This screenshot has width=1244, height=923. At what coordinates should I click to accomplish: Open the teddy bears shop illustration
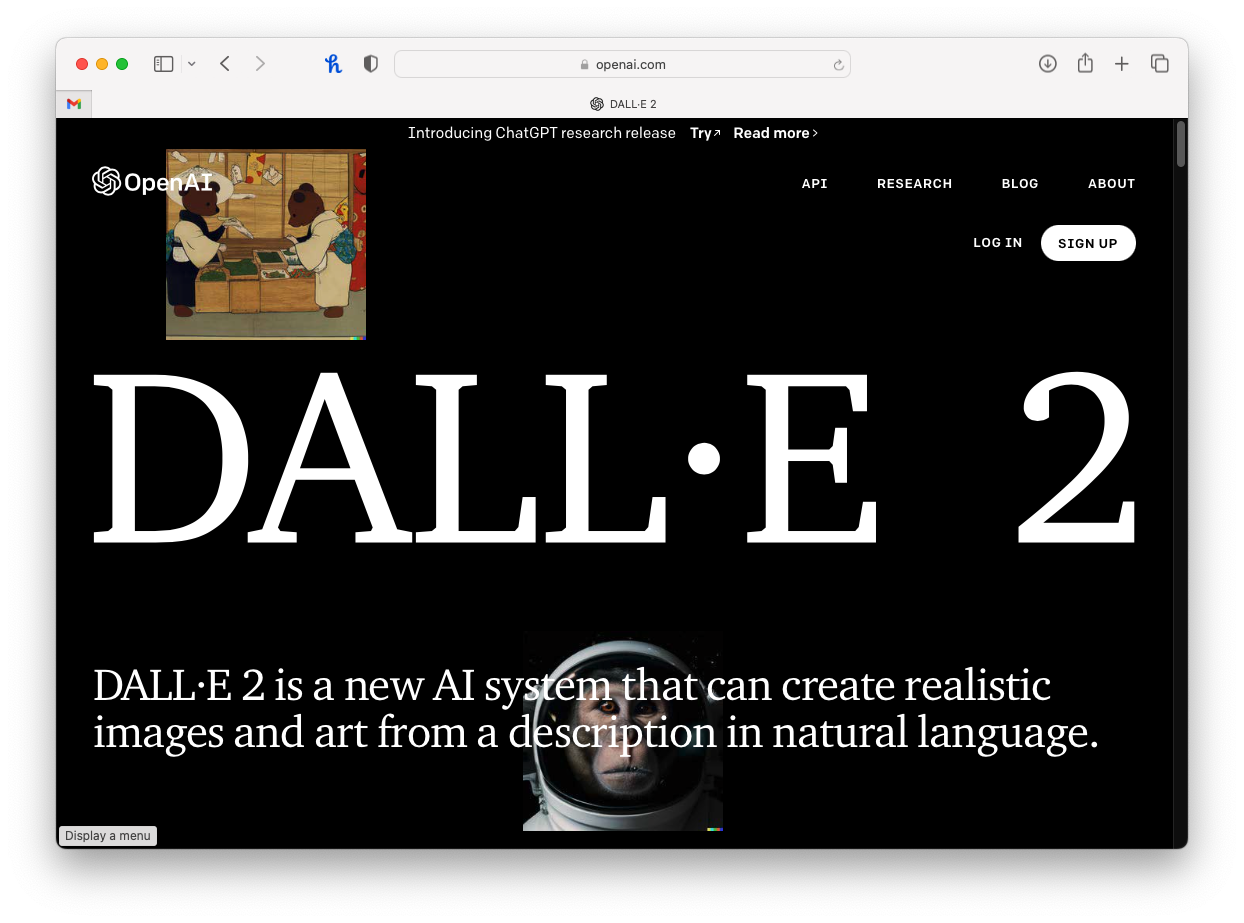click(x=266, y=244)
